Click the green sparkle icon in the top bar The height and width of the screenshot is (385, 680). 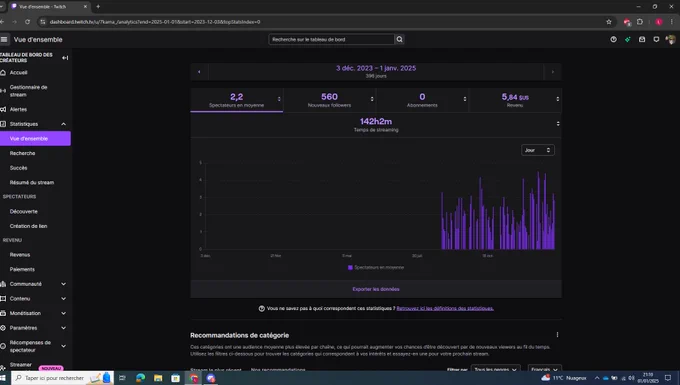click(628, 39)
